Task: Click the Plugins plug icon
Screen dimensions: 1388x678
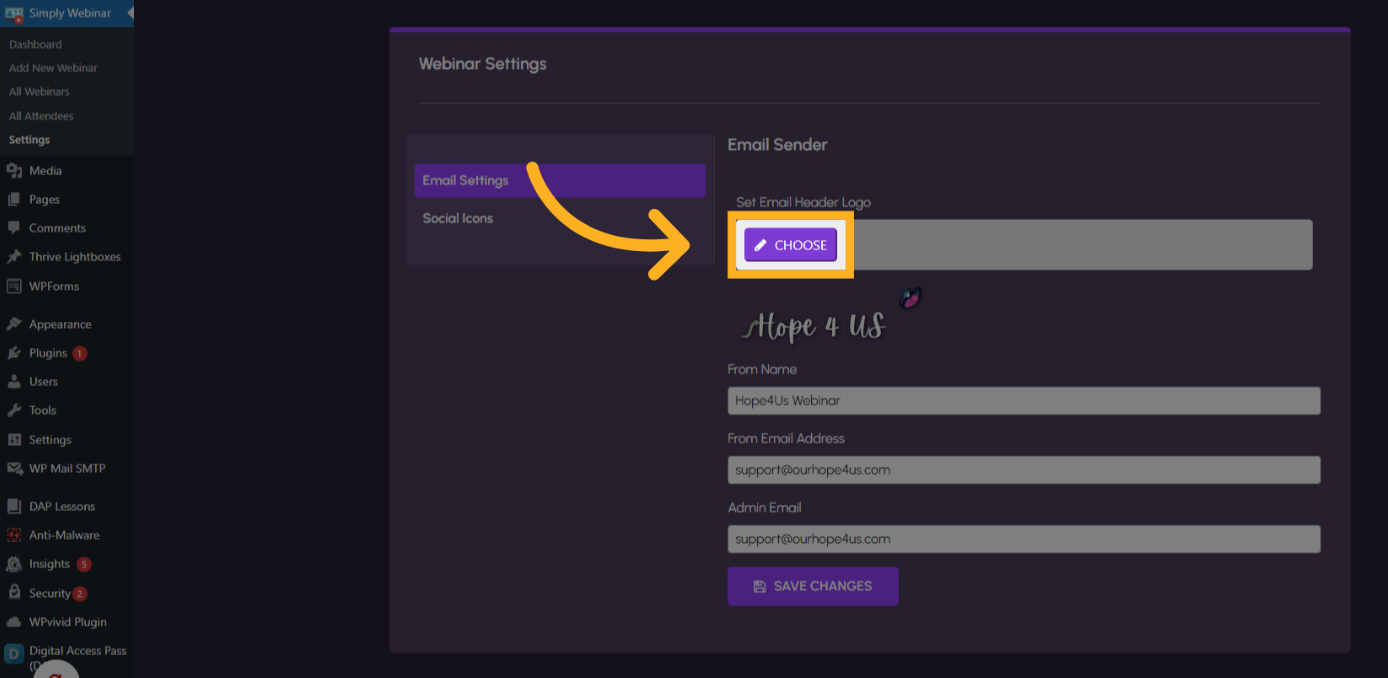Action: click(14, 353)
